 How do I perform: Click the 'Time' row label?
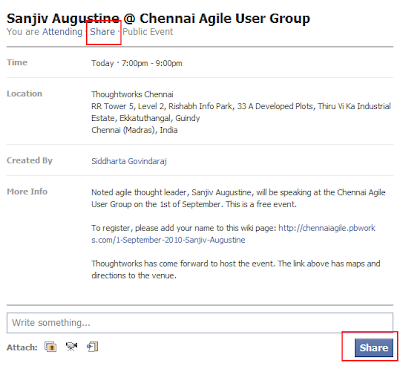17,62
